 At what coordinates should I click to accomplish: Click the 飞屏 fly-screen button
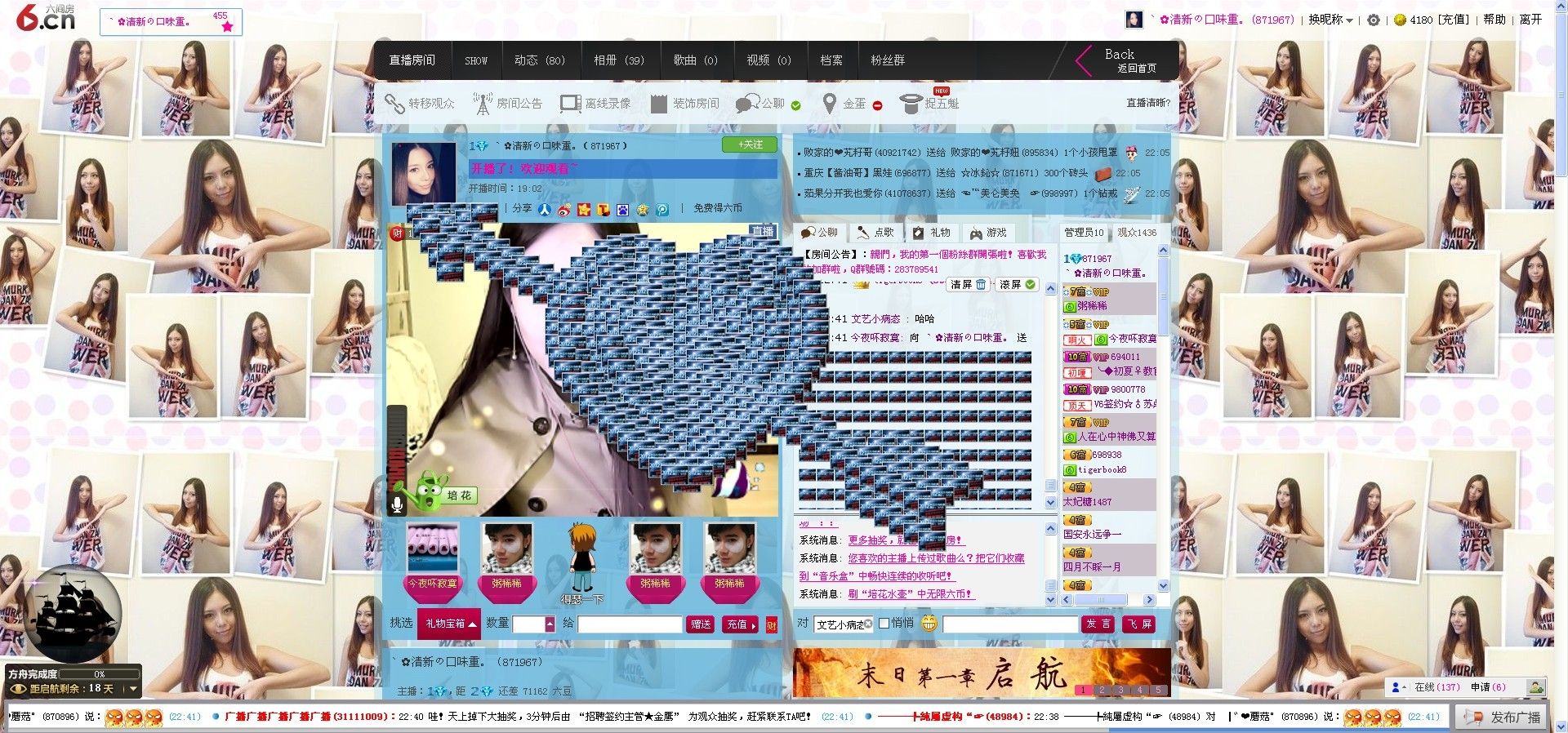(x=1139, y=624)
